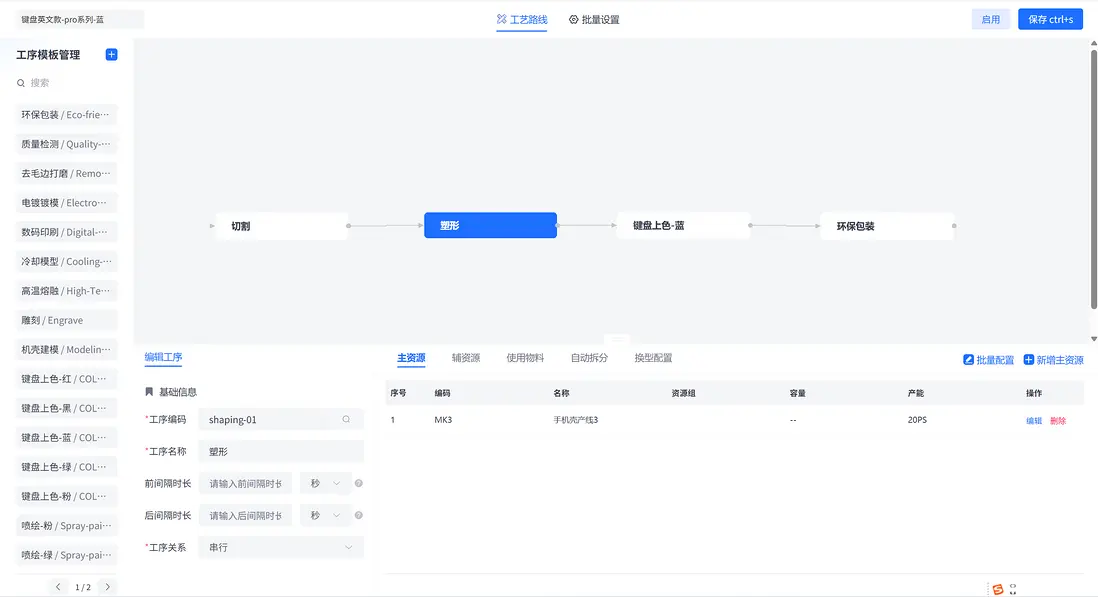
Task: Click the Sogou input method tray icon
Action: [998, 589]
